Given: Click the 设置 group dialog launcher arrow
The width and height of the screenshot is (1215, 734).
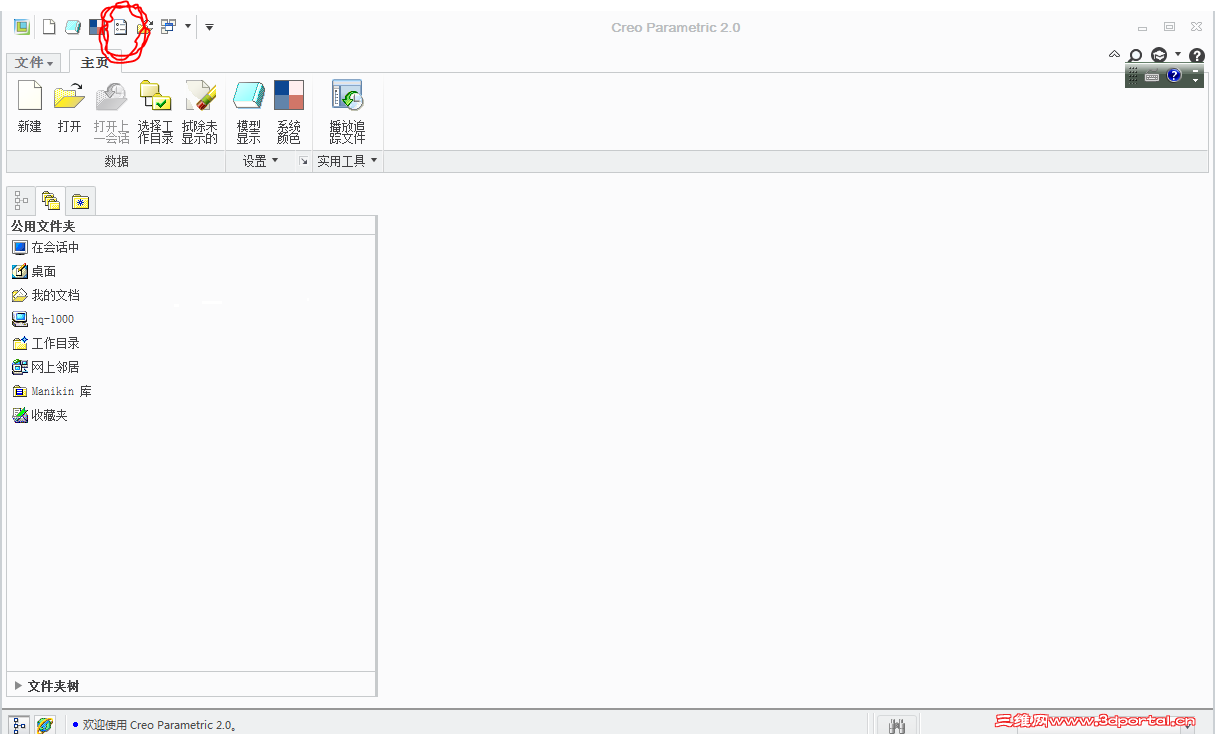Looking at the screenshot, I should (x=304, y=161).
